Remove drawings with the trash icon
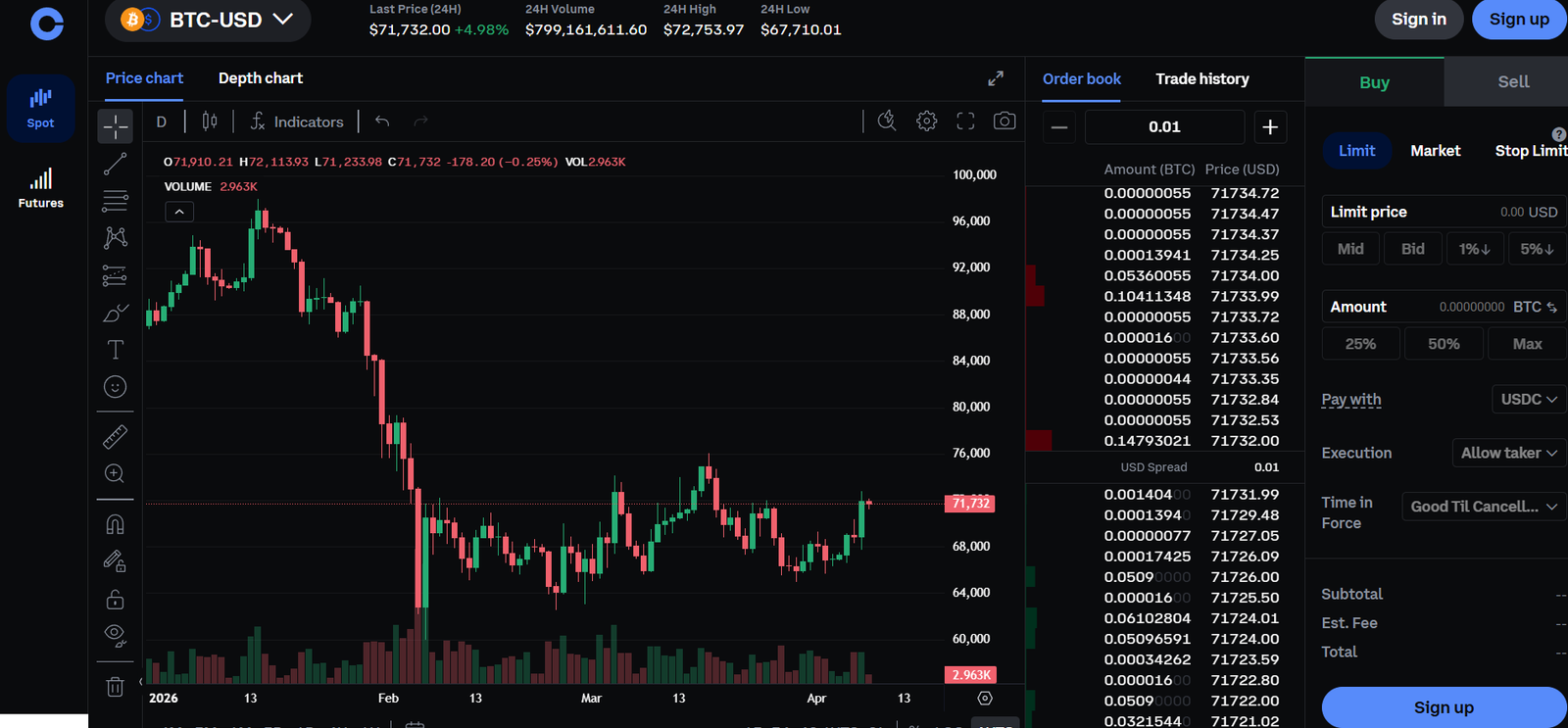Viewport: 1568px width, 728px height. (116, 687)
